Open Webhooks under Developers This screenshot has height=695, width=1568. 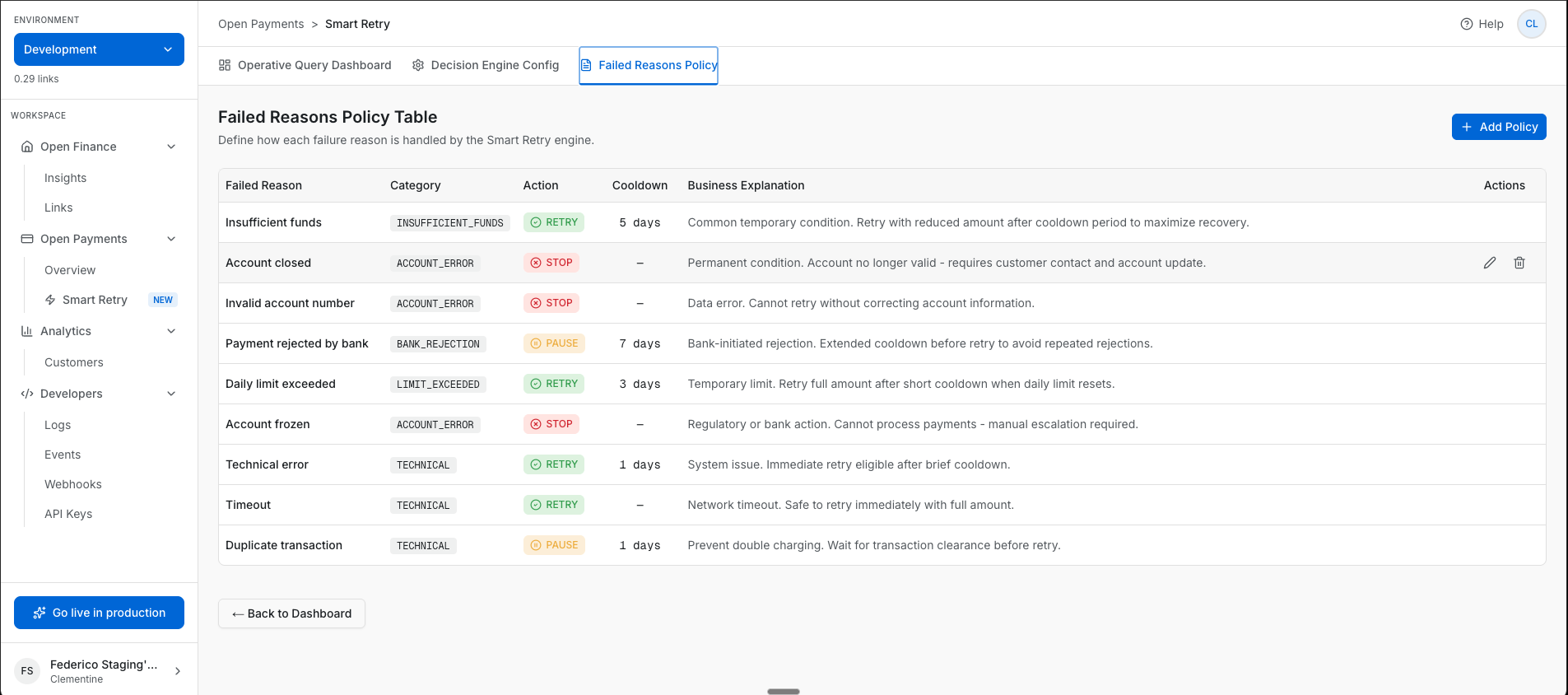click(x=73, y=484)
